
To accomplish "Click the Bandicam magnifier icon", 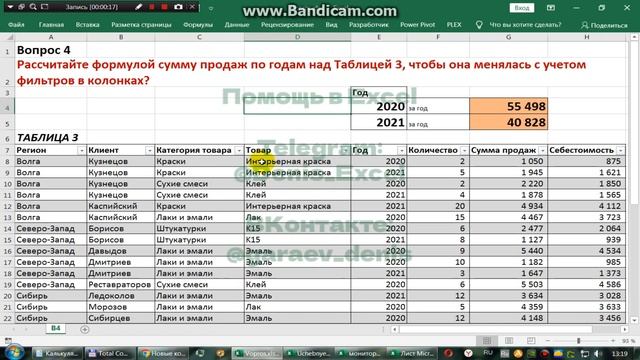I will [33, 7].
